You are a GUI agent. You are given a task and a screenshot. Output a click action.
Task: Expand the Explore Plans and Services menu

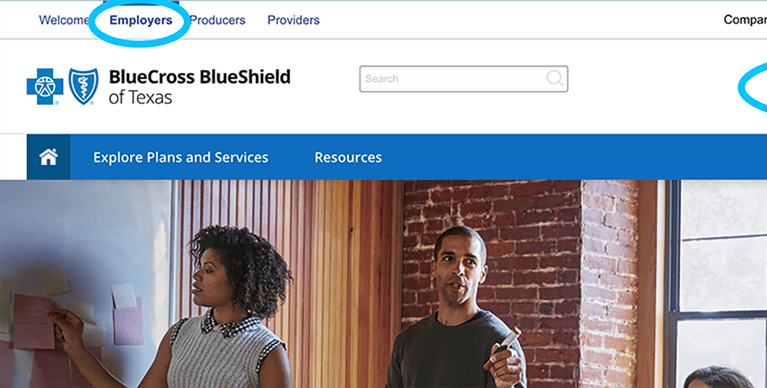pos(180,157)
